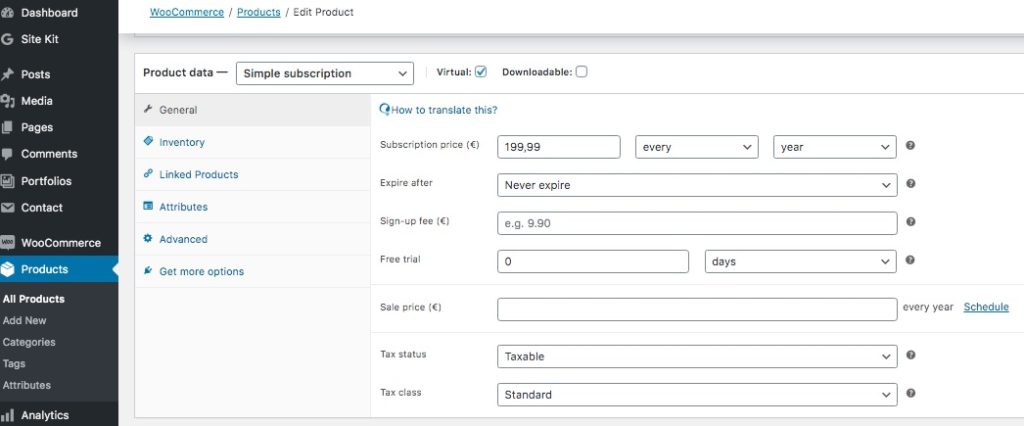Click help icon next to Expire after
The width and height of the screenshot is (1024, 426).
(910, 184)
